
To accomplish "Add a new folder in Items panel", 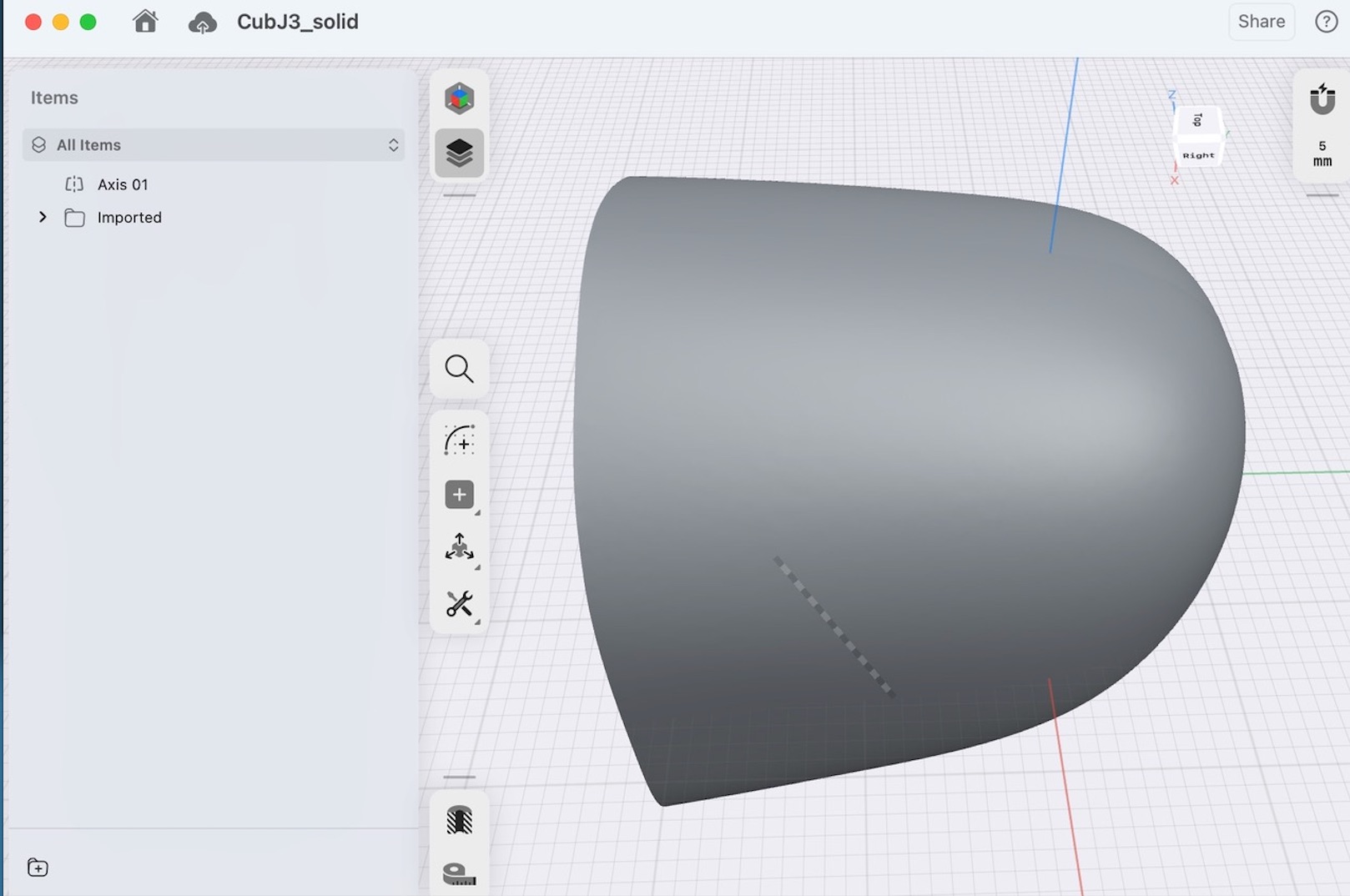I will tap(38, 868).
